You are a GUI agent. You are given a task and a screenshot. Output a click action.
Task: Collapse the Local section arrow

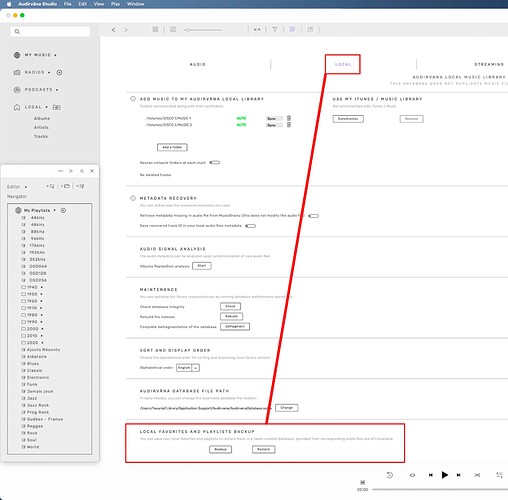[x=46, y=107]
